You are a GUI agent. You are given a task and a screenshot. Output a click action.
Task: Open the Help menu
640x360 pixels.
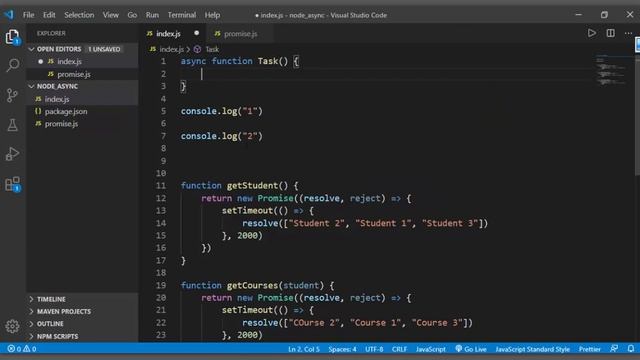coord(212,15)
